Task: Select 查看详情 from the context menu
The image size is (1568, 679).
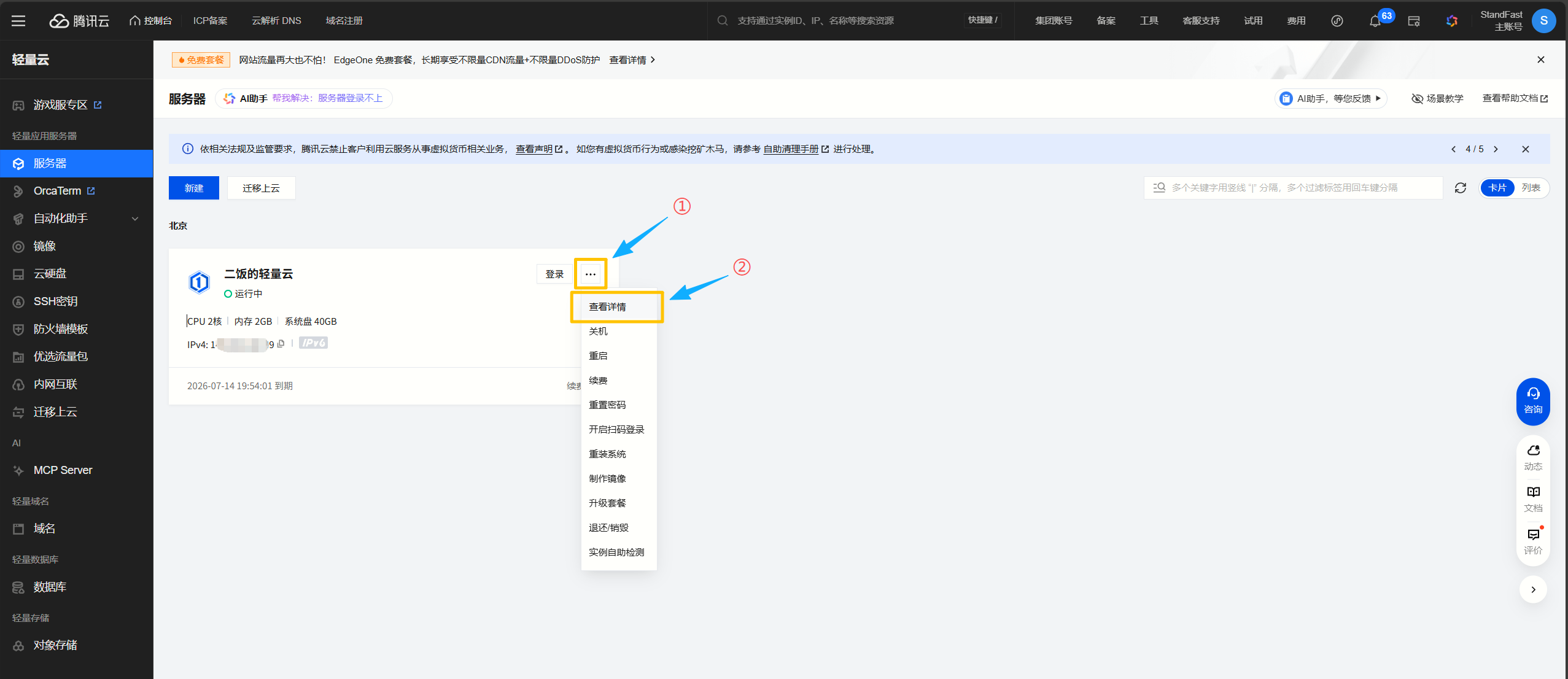Action: pos(607,307)
